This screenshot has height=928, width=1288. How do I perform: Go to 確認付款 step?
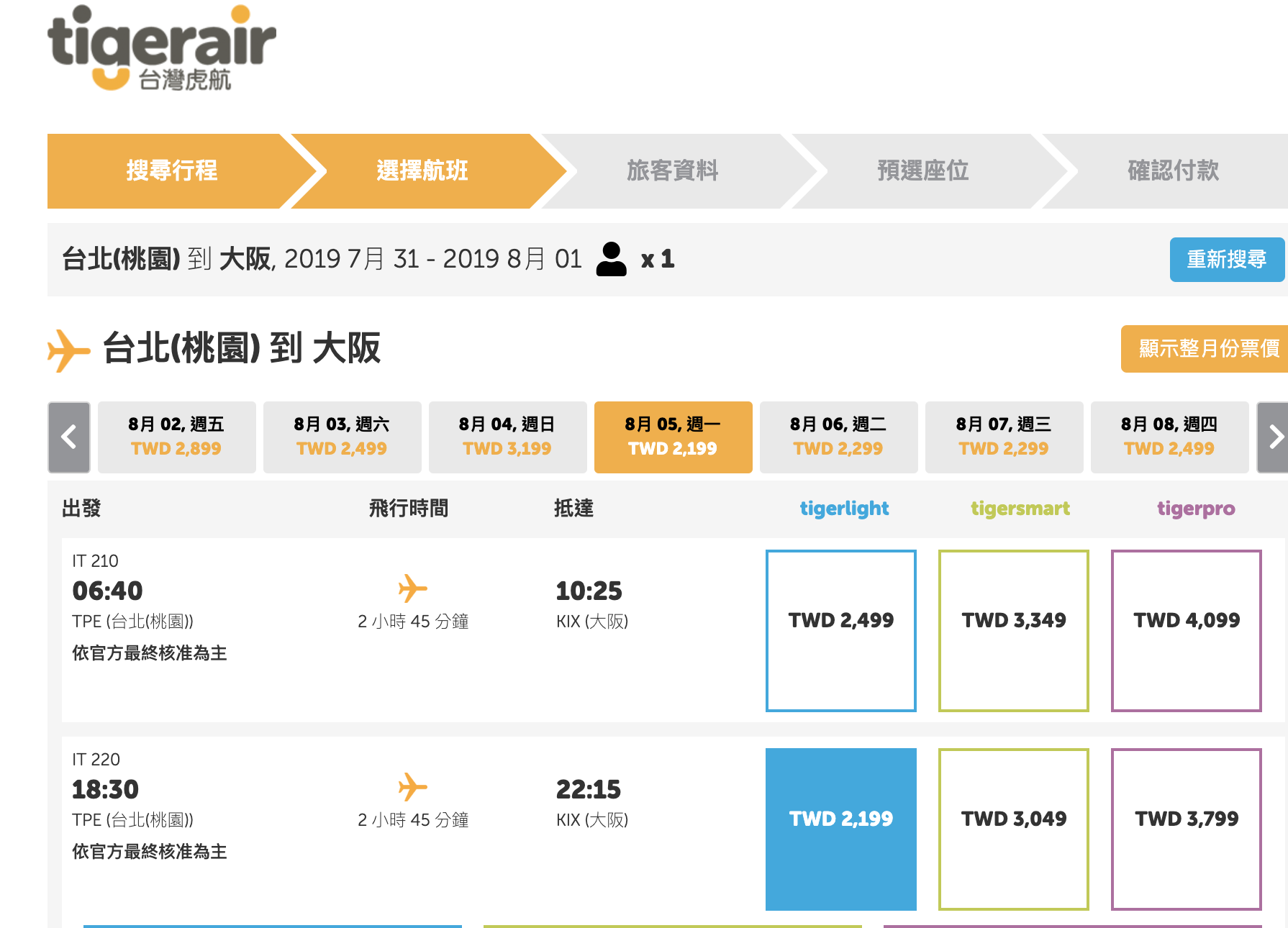[x=1174, y=171]
